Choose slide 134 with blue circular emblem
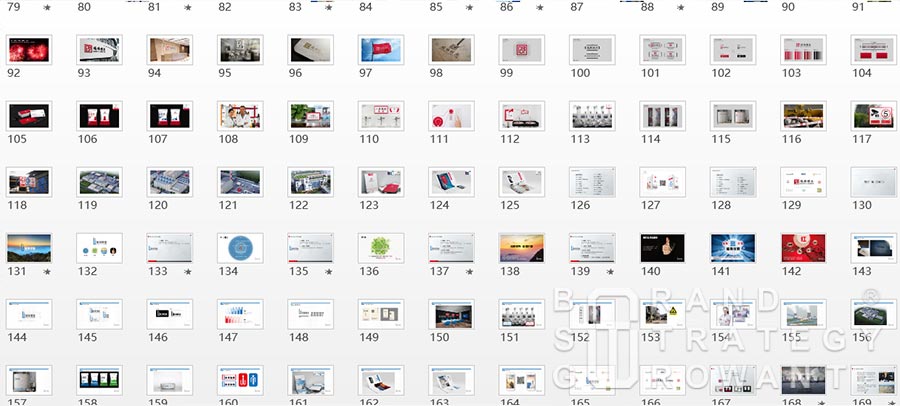This screenshot has width=900, height=406. tap(240, 247)
